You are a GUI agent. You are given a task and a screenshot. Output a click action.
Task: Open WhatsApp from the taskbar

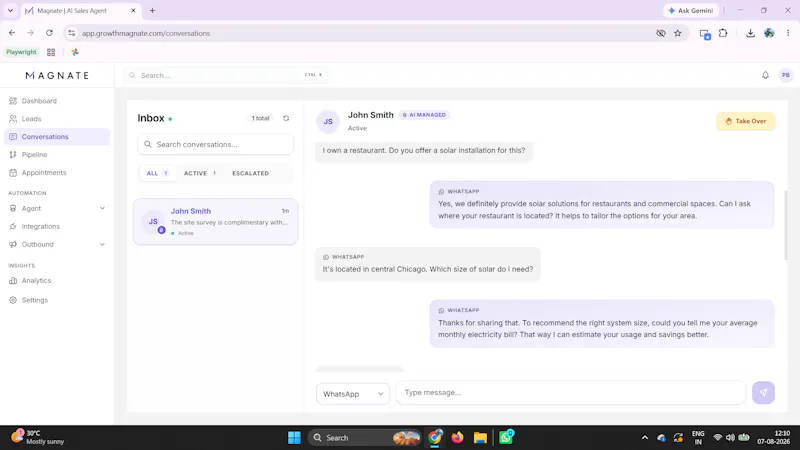point(507,437)
